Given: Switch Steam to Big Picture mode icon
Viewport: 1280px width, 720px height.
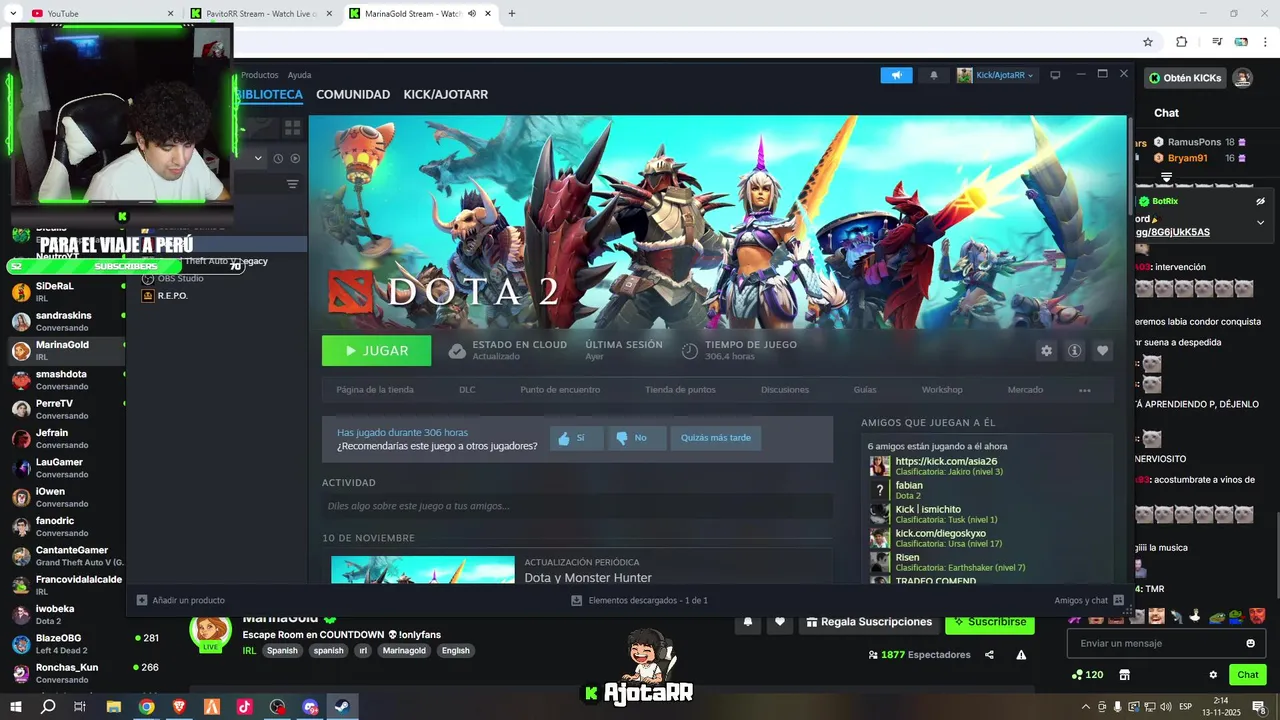Looking at the screenshot, I should [1055, 75].
